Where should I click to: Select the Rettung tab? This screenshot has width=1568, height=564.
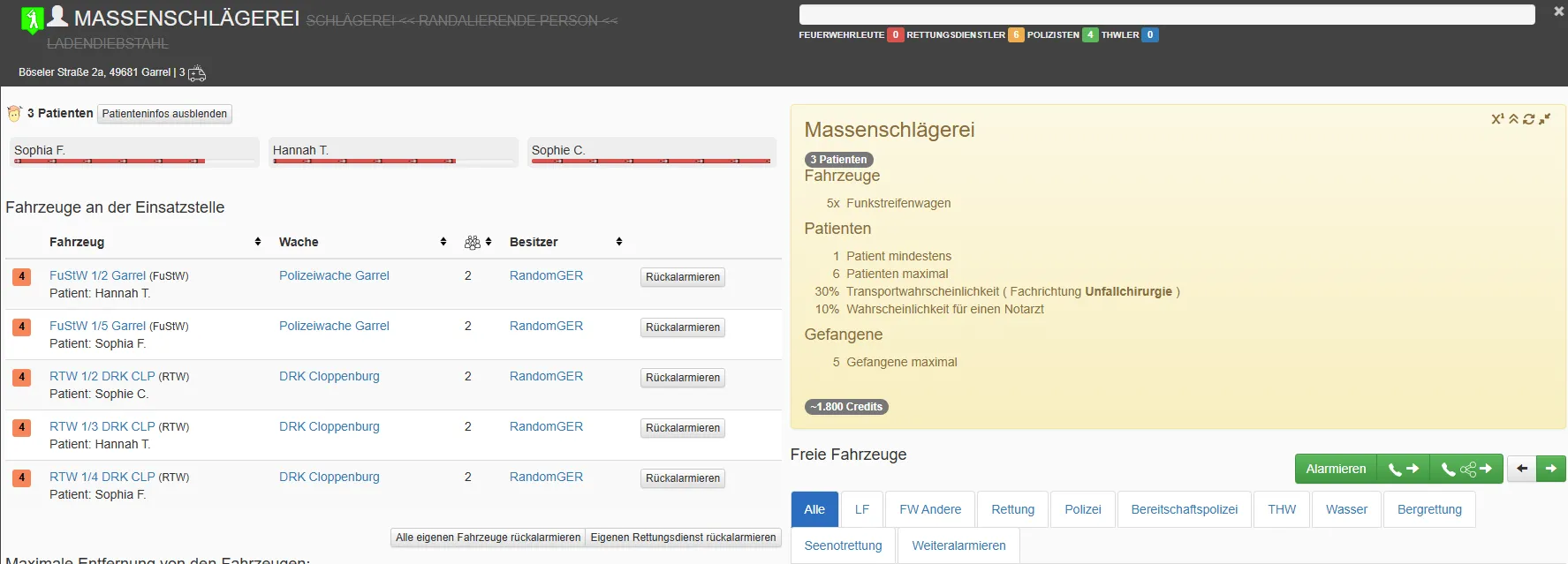(1012, 509)
